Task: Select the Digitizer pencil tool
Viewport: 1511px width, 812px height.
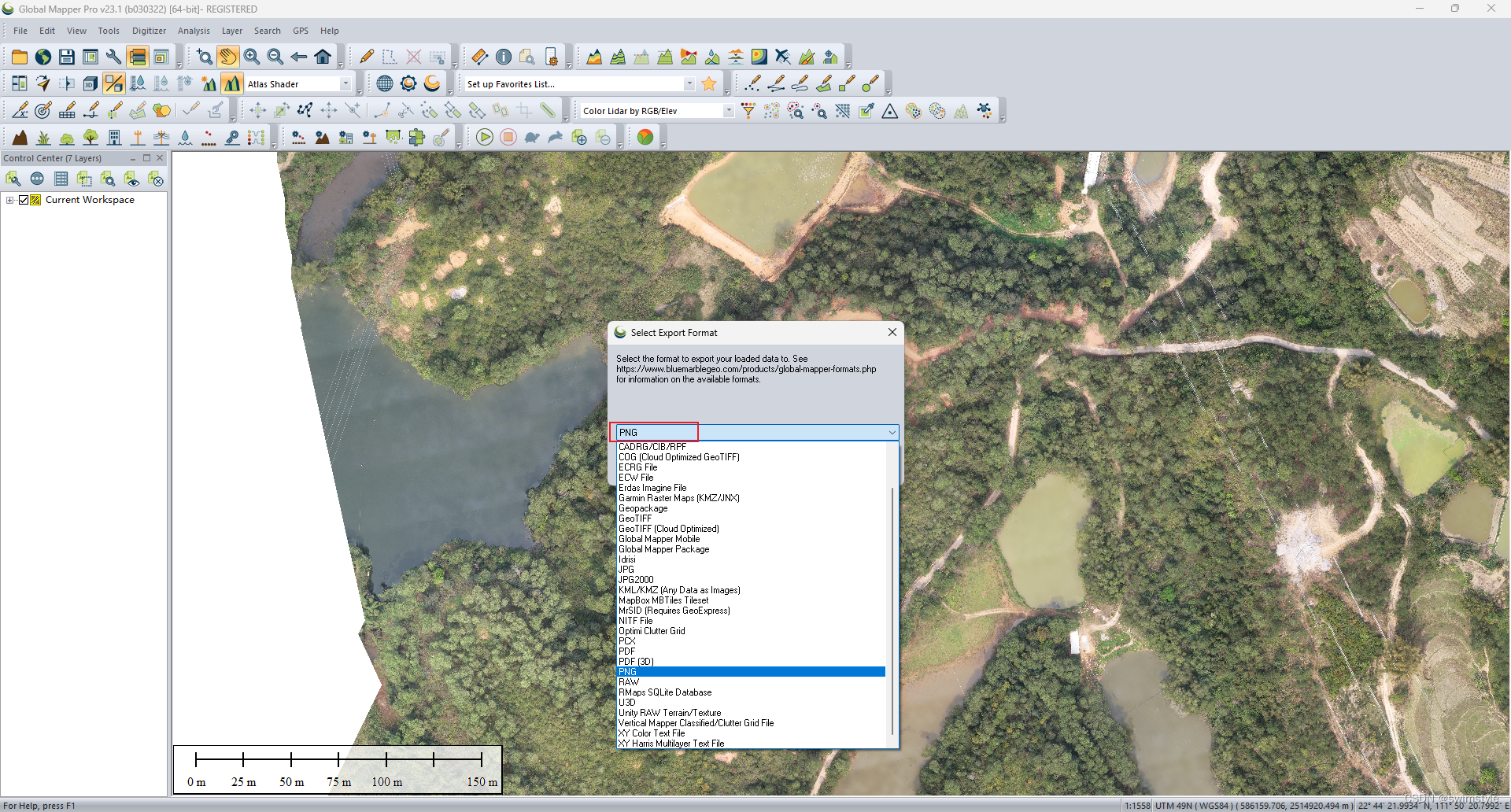Action: coord(367,57)
